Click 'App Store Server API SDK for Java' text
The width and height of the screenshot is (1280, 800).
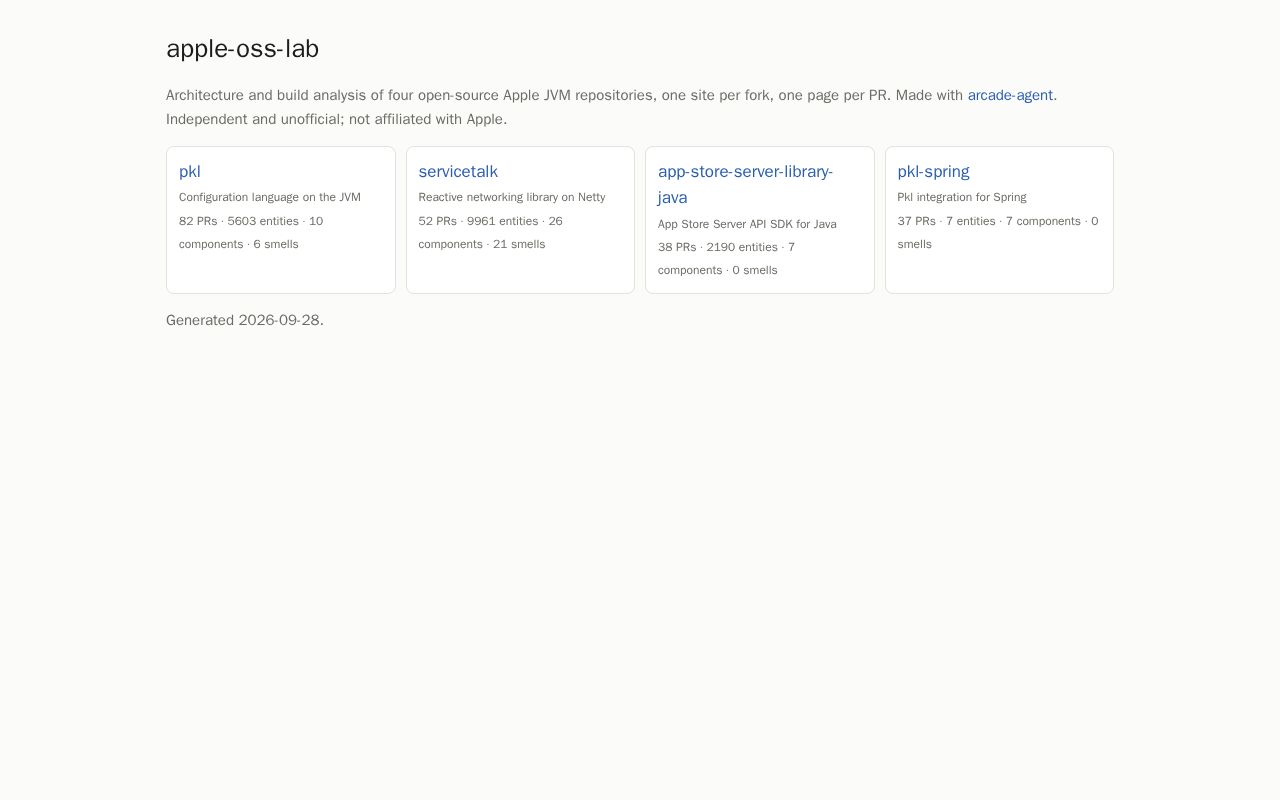pos(747,224)
